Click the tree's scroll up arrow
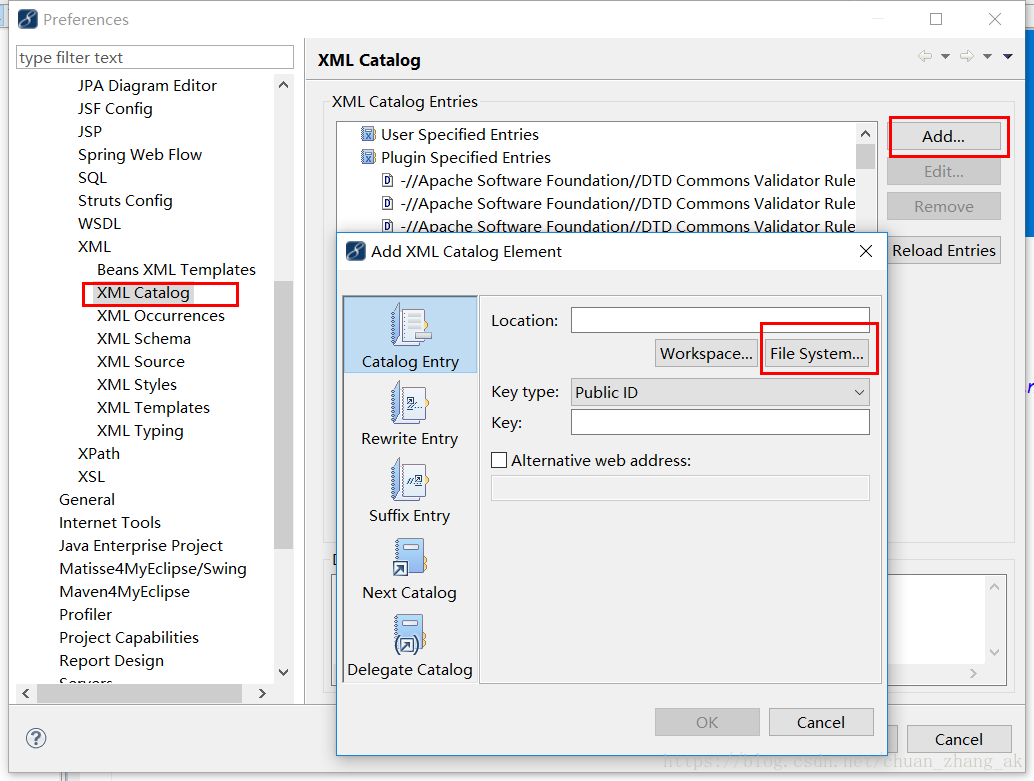This screenshot has width=1034, height=781. pos(284,85)
